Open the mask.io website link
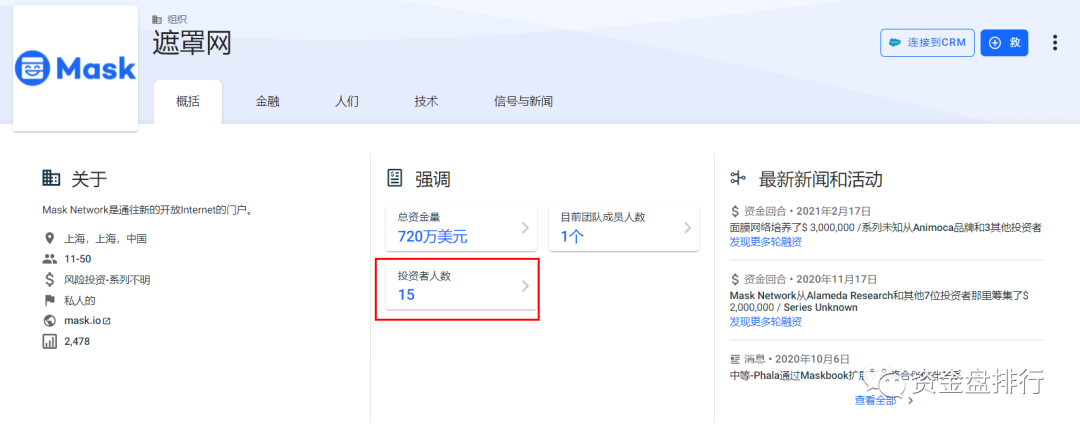The width and height of the screenshot is (1080, 430). pos(83,320)
